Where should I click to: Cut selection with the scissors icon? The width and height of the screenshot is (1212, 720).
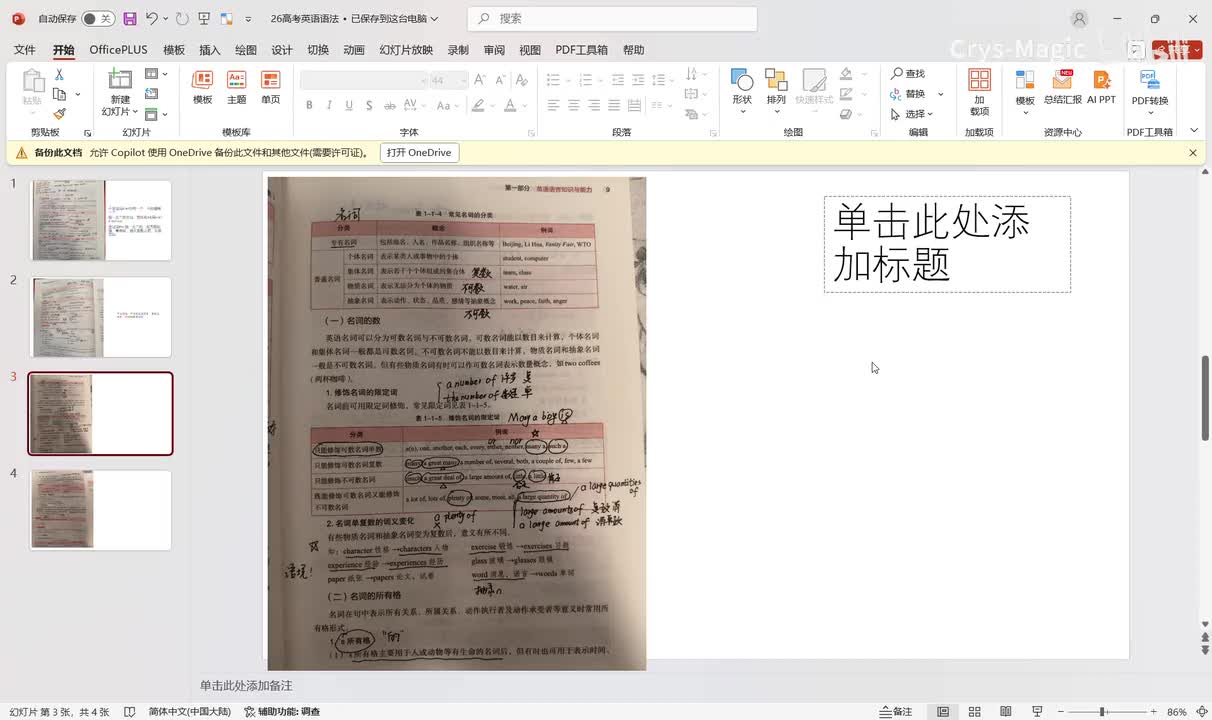pyautogui.click(x=59, y=75)
